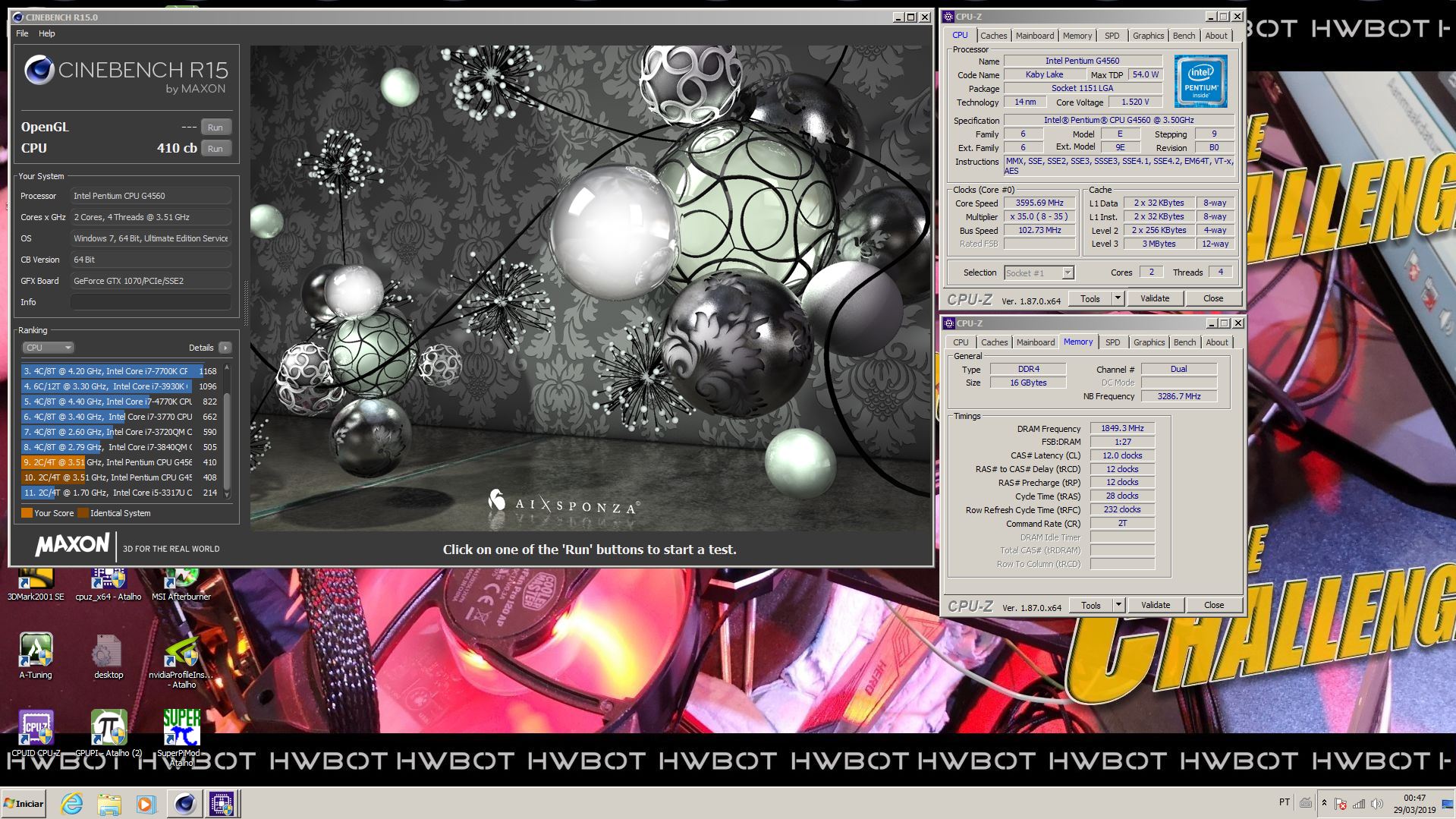
Task: Click Validate in lower CPU-Z window
Action: [x=1156, y=605]
